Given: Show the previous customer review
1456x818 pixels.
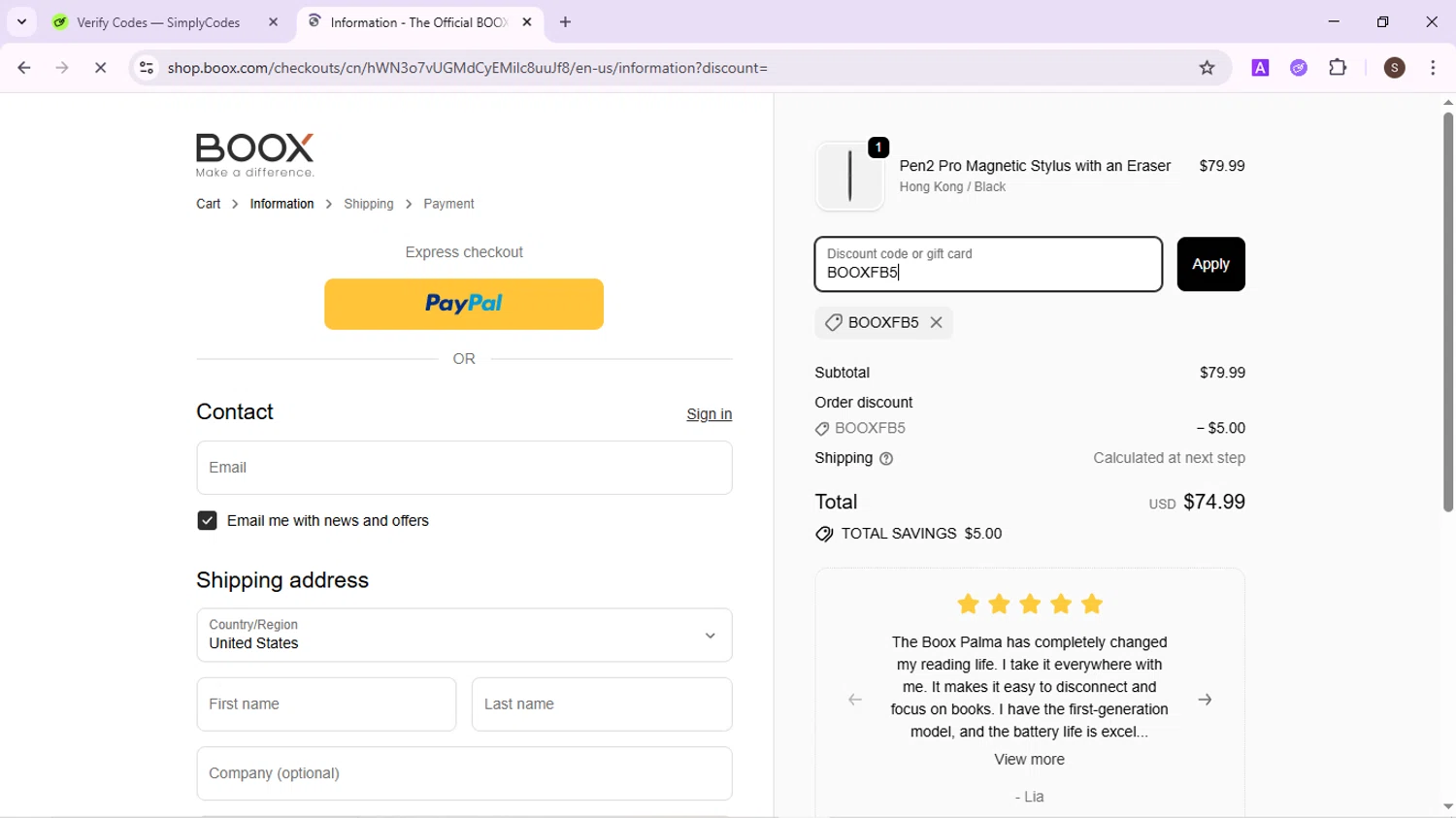Looking at the screenshot, I should [x=855, y=700].
